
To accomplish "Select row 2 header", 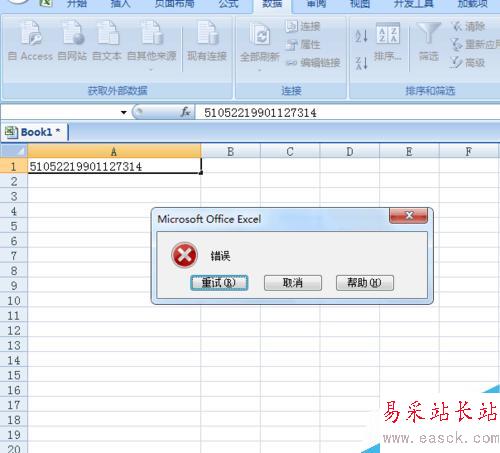I will pos(14,181).
